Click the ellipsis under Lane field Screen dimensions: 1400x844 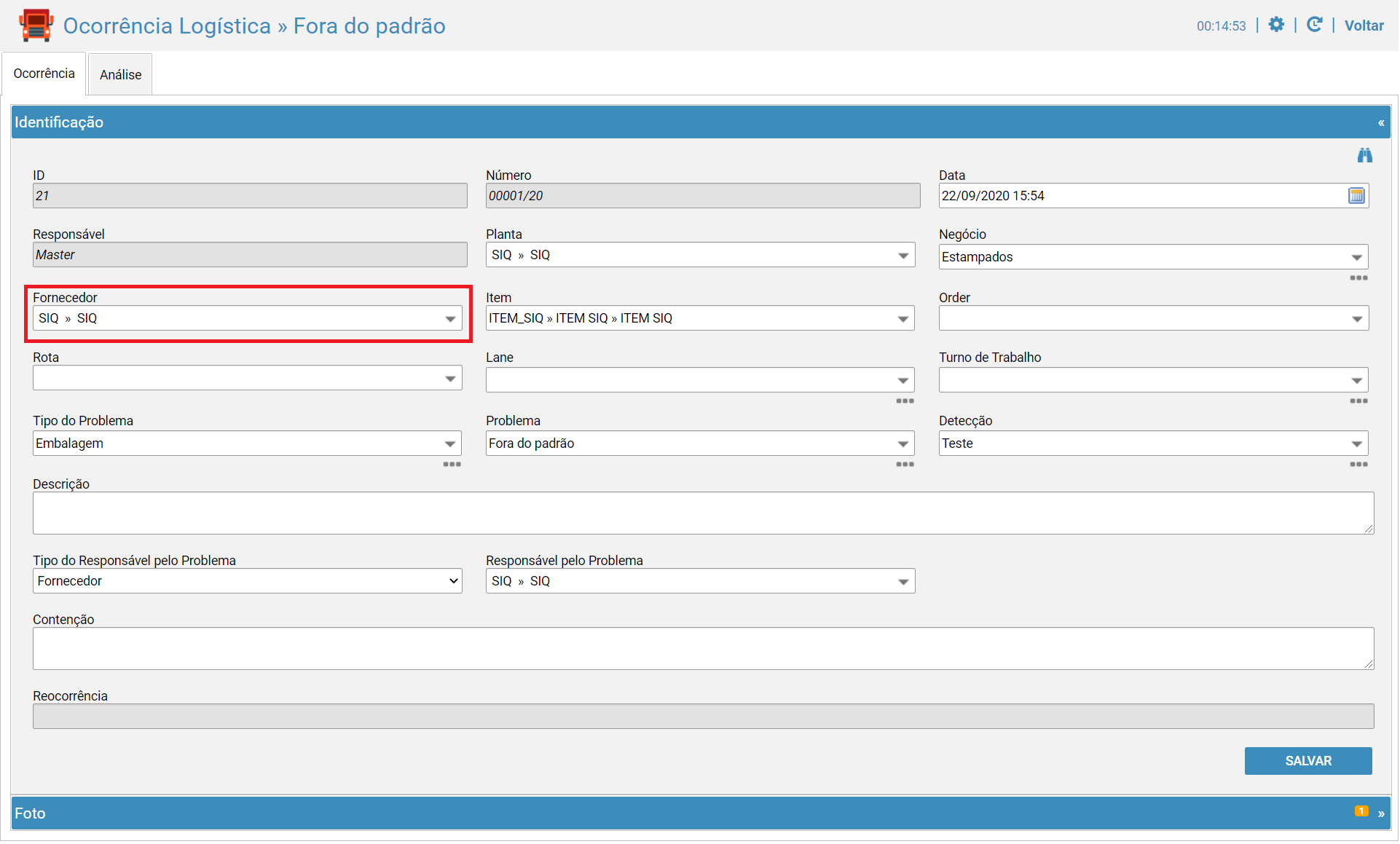(905, 401)
